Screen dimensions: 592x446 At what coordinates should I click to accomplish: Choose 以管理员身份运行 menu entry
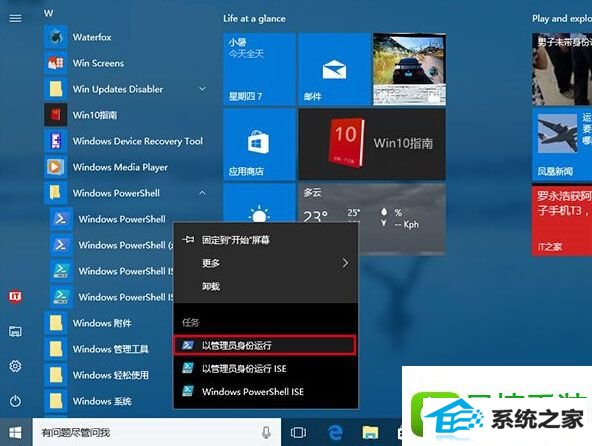tap(265, 345)
